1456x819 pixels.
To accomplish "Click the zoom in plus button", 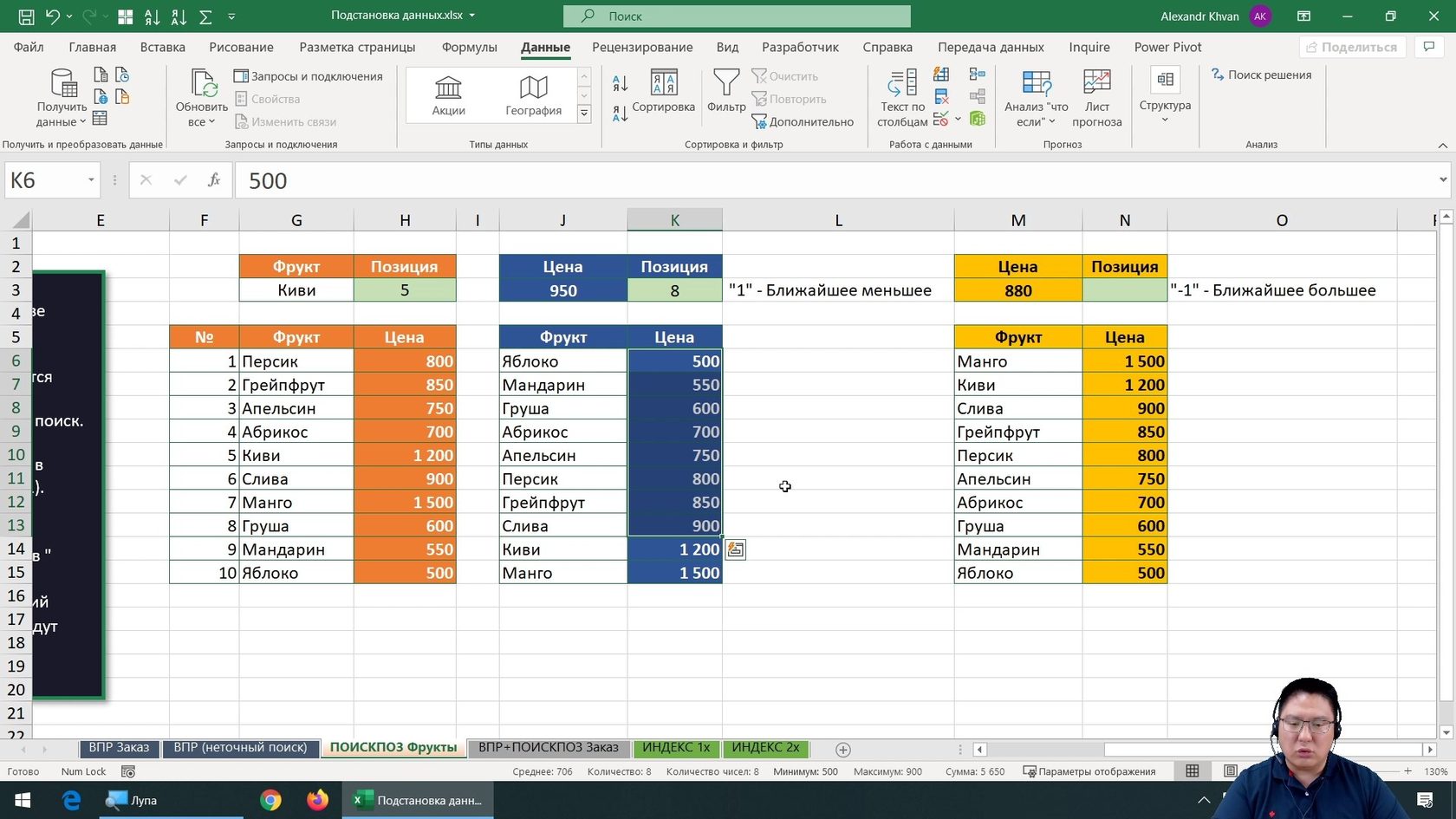I will (1407, 771).
